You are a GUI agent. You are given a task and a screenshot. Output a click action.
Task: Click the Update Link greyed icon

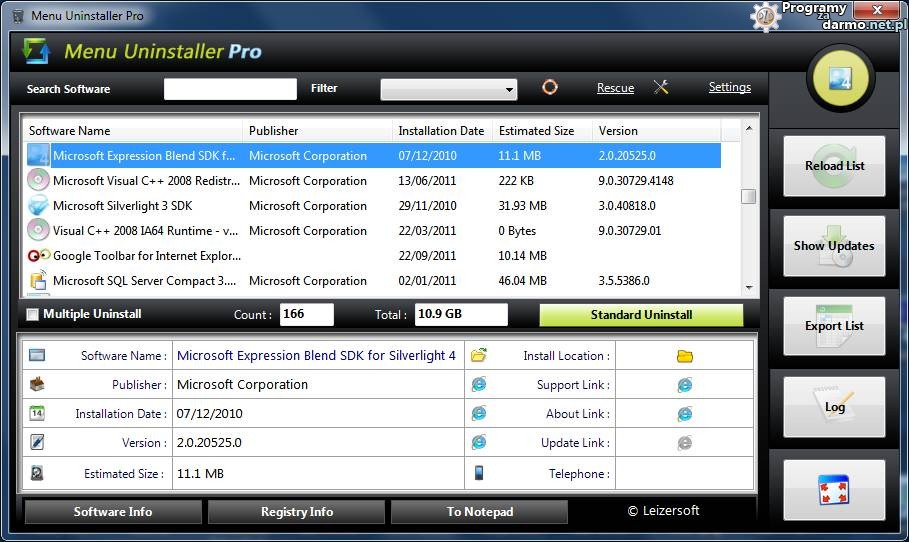point(684,443)
